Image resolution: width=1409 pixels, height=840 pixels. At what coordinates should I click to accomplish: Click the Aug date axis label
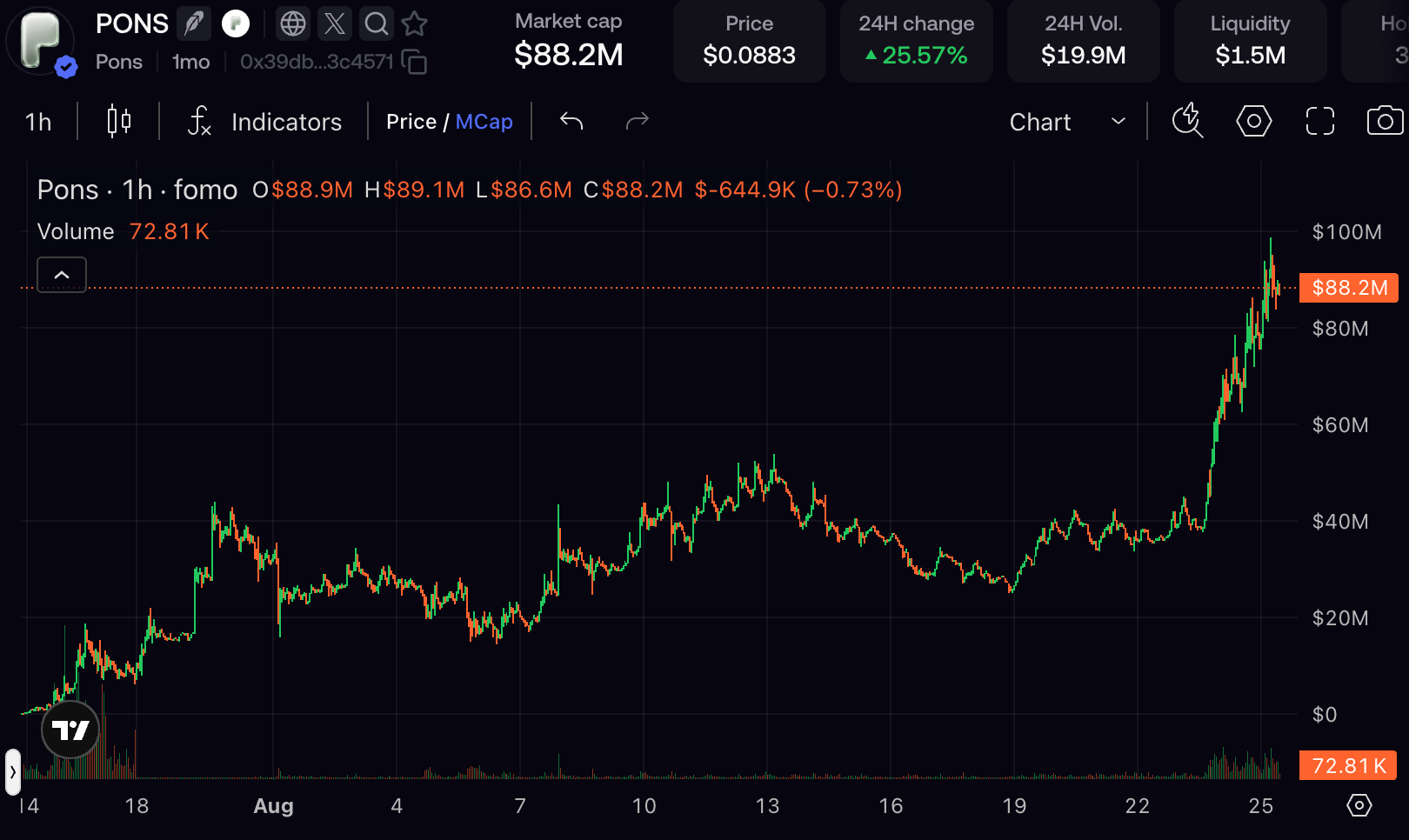(273, 806)
